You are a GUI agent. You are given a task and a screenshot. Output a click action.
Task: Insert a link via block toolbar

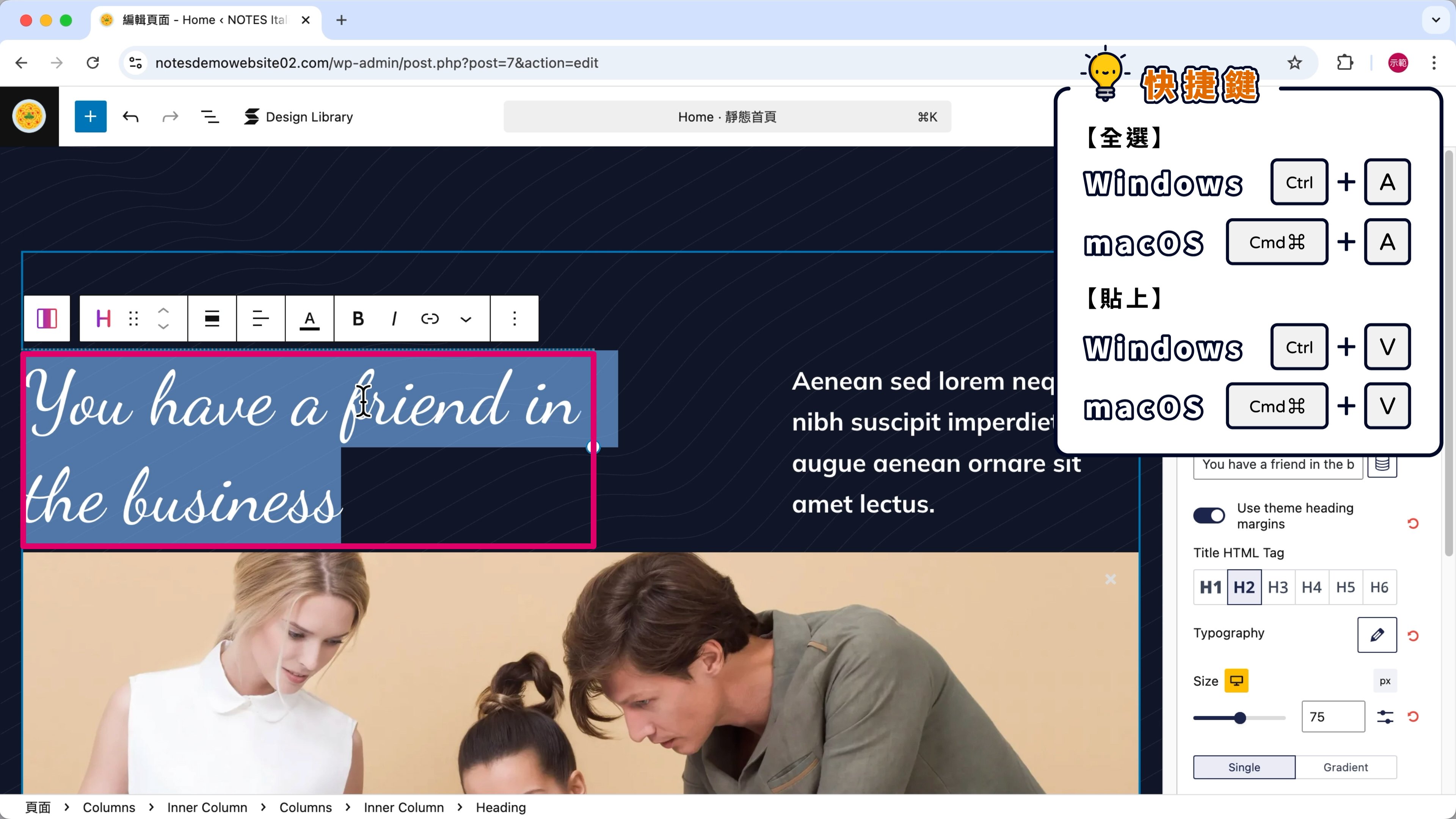coord(430,319)
